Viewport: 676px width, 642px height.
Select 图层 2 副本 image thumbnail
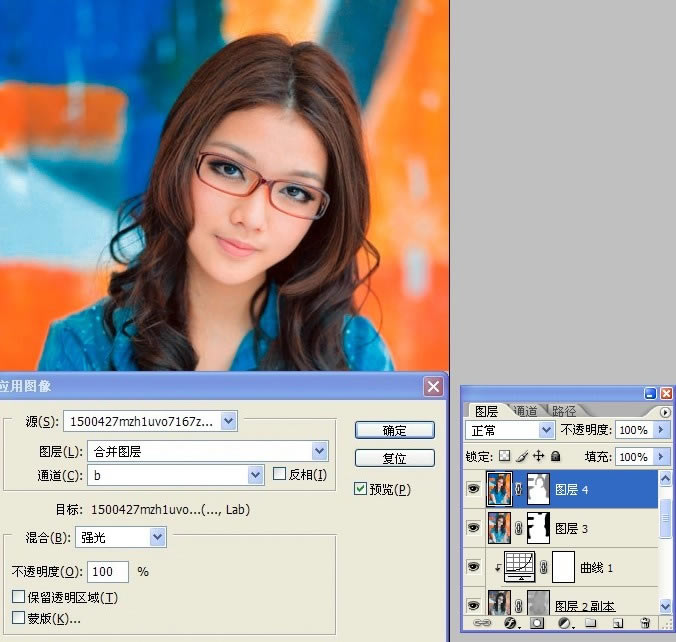tap(499, 602)
